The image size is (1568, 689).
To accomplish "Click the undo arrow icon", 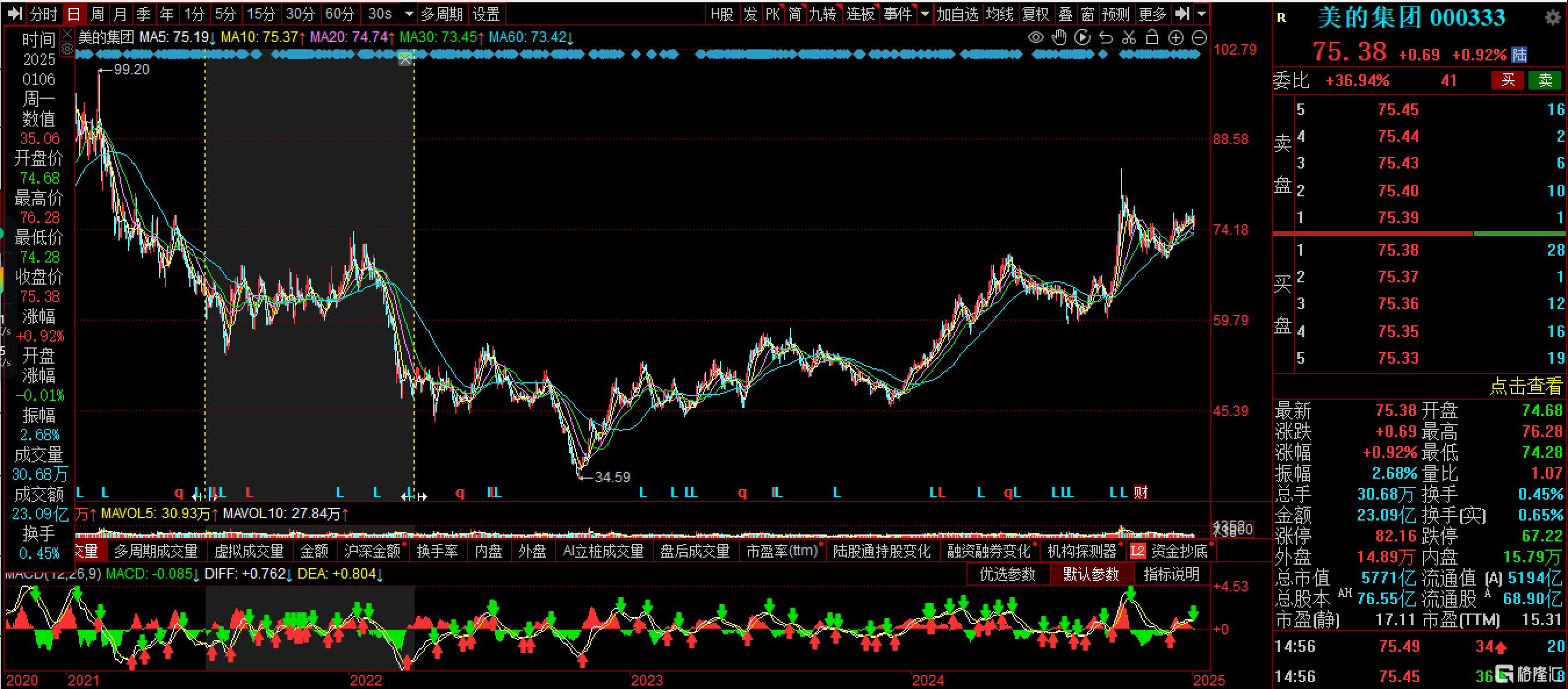I will point(1105,38).
